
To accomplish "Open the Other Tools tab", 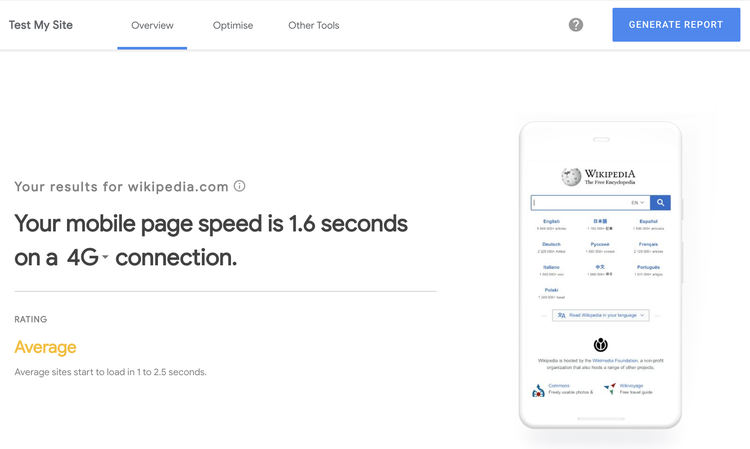I will [x=314, y=25].
